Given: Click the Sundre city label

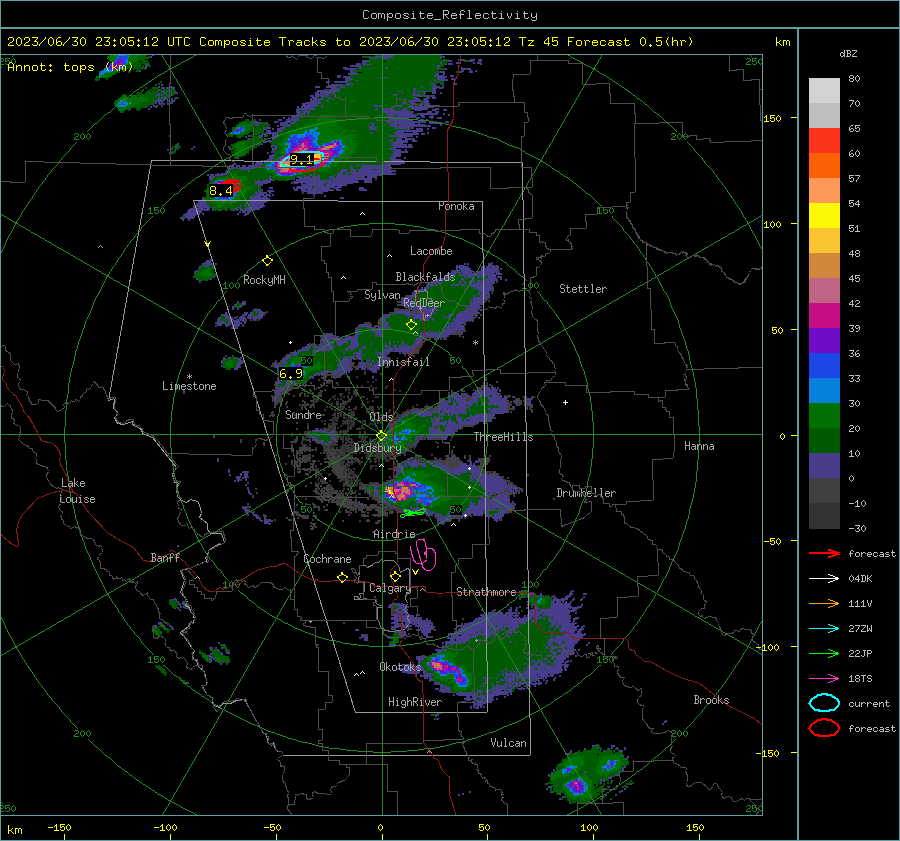Looking at the screenshot, I should pos(304,414).
